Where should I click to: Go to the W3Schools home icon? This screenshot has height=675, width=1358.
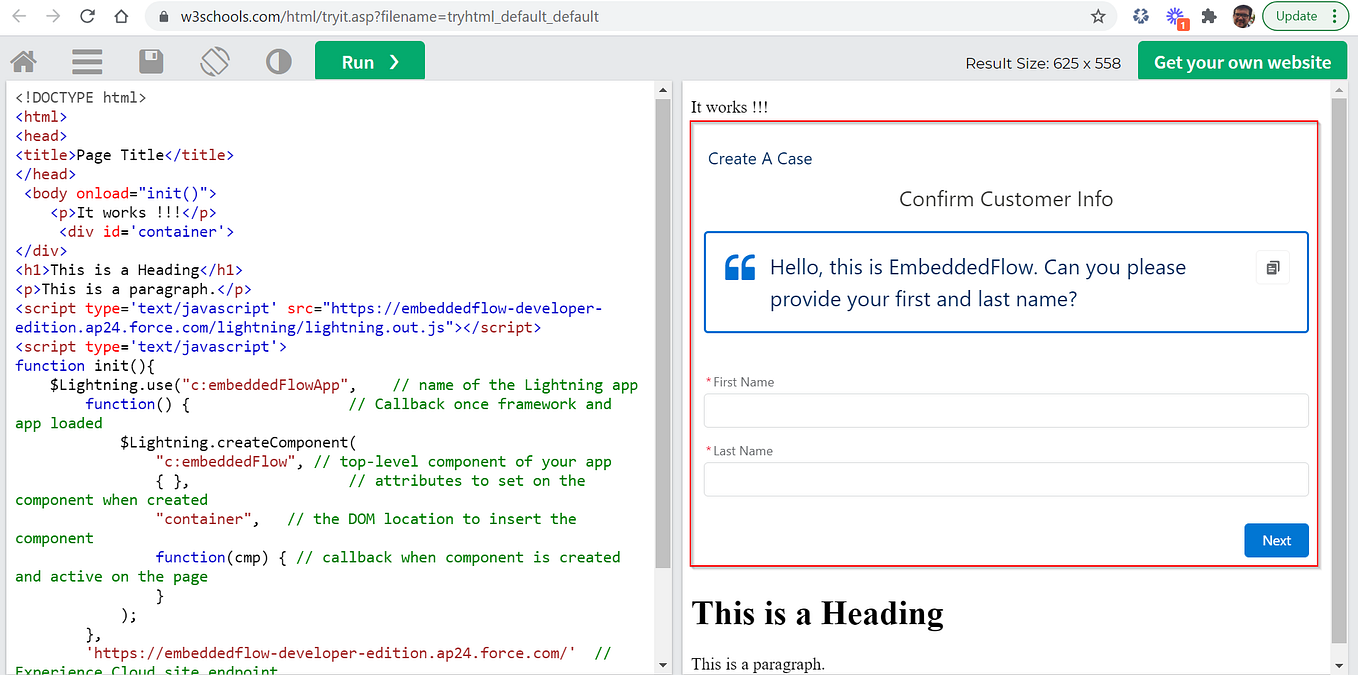tap(24, 62)
